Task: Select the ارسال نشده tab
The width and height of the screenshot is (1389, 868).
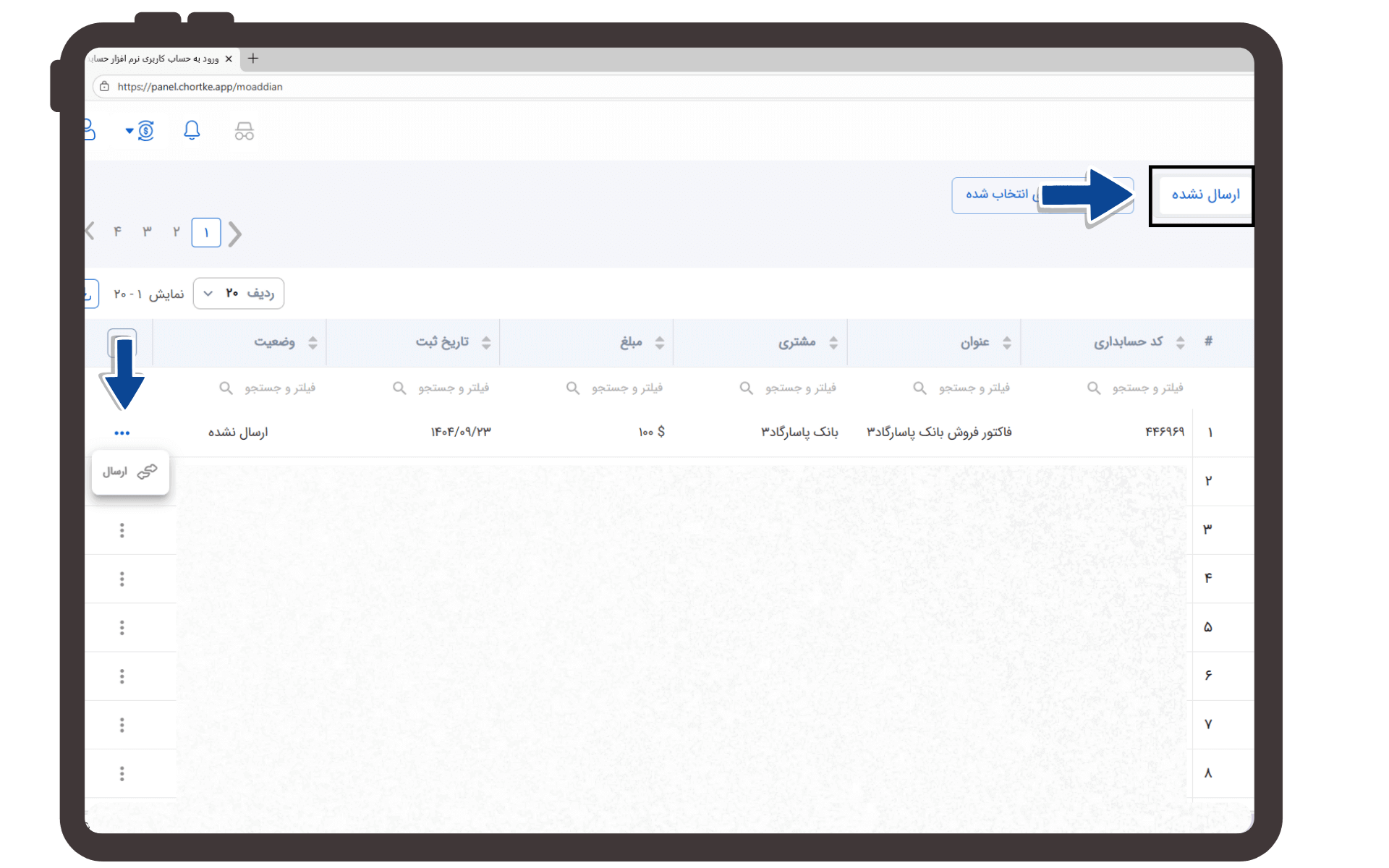Action: 1205,195
